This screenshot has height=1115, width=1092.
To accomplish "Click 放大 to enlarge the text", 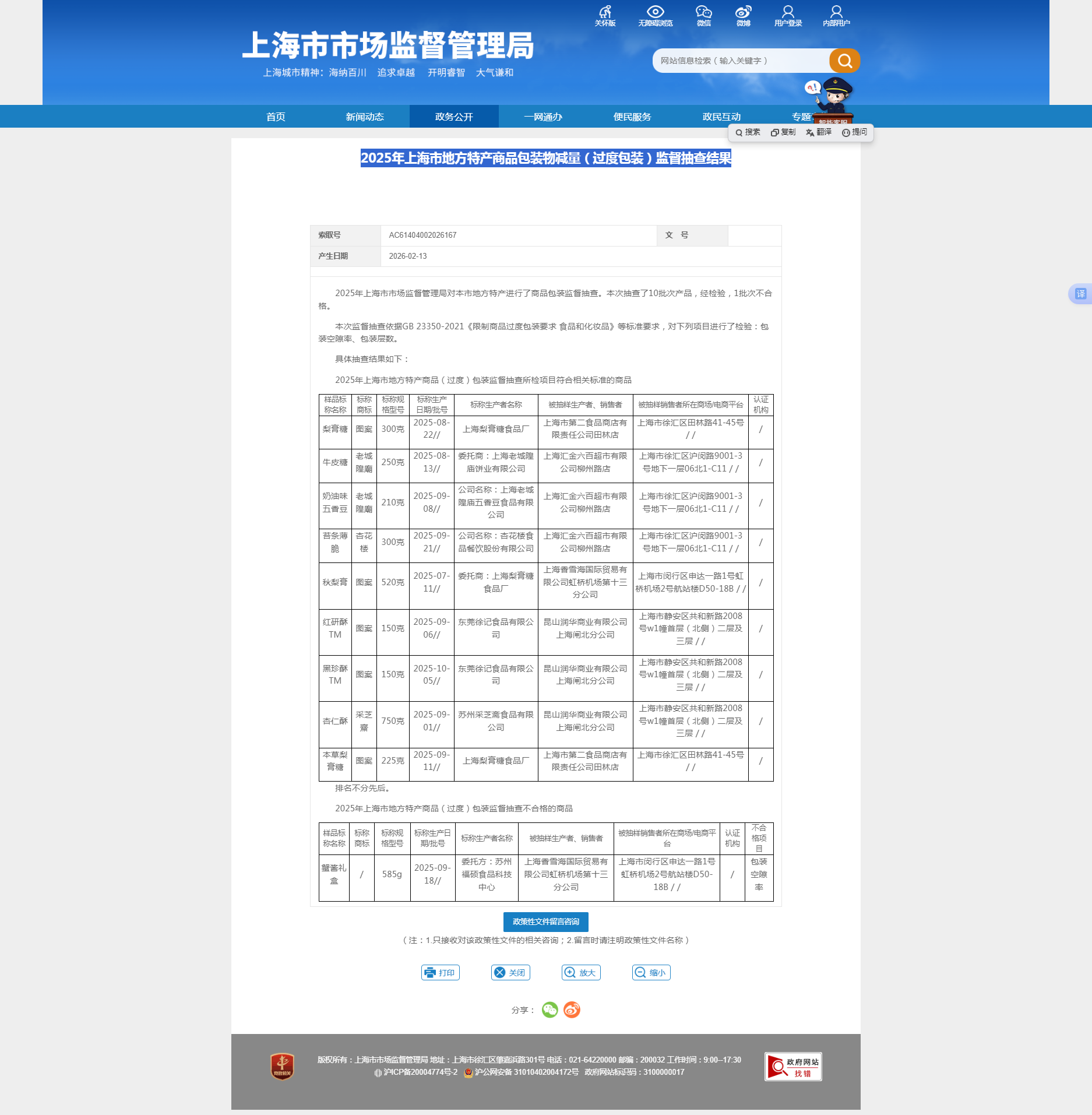I will pos(581,972).
